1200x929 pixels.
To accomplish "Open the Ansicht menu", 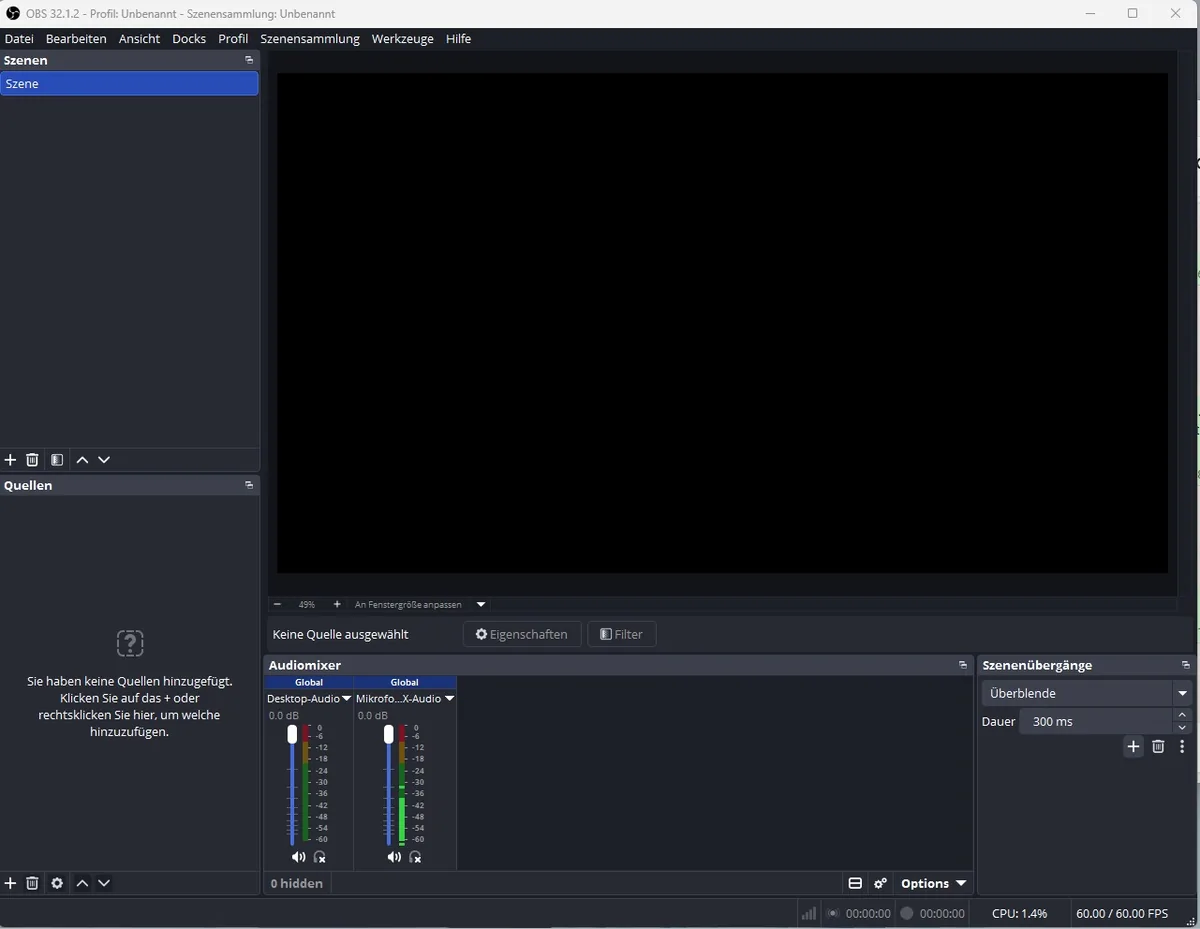I will pos(139,39).
